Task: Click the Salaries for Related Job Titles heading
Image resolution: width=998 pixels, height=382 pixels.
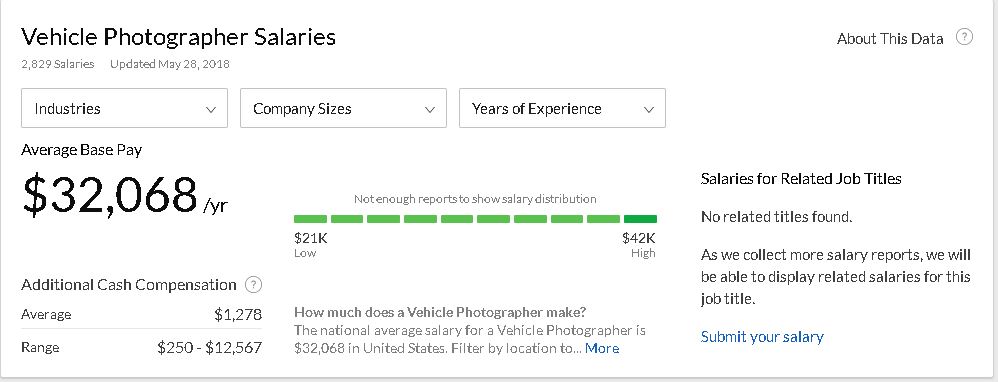Action: click(x=801, y=179)
